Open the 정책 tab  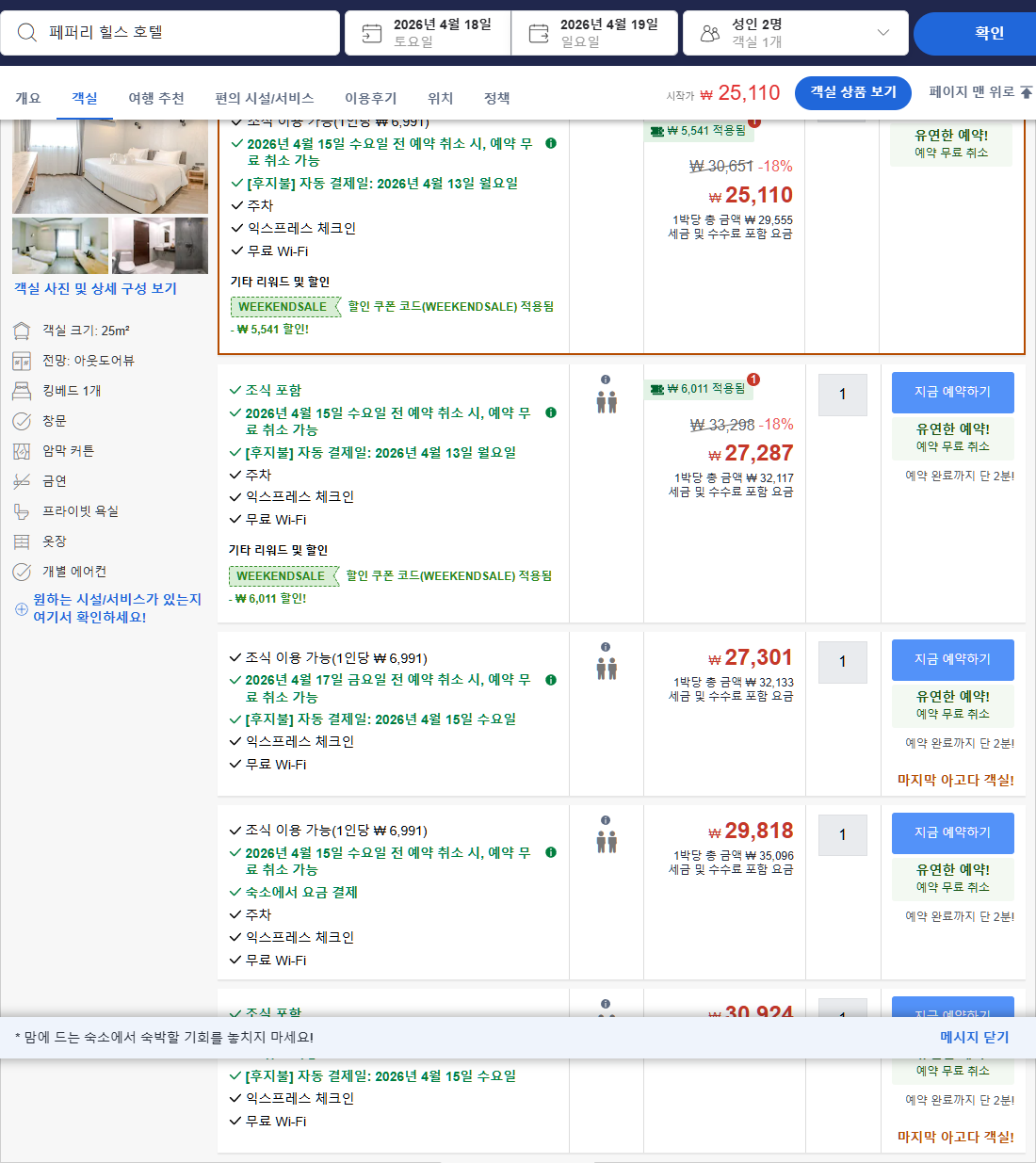pos(497,98)
